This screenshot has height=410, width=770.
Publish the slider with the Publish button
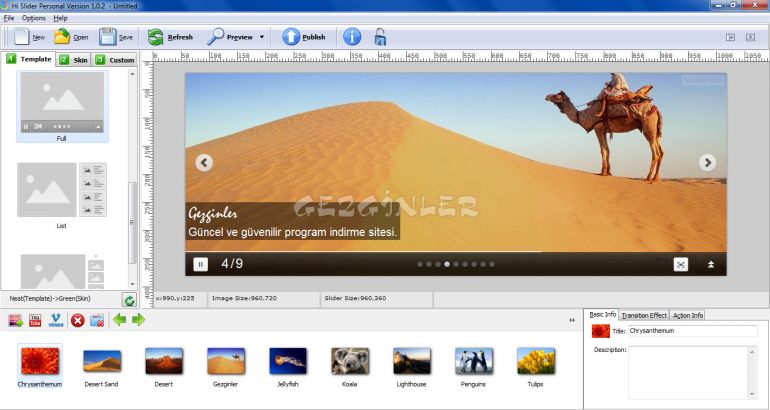pyautogui.click(x=303, y=37)
